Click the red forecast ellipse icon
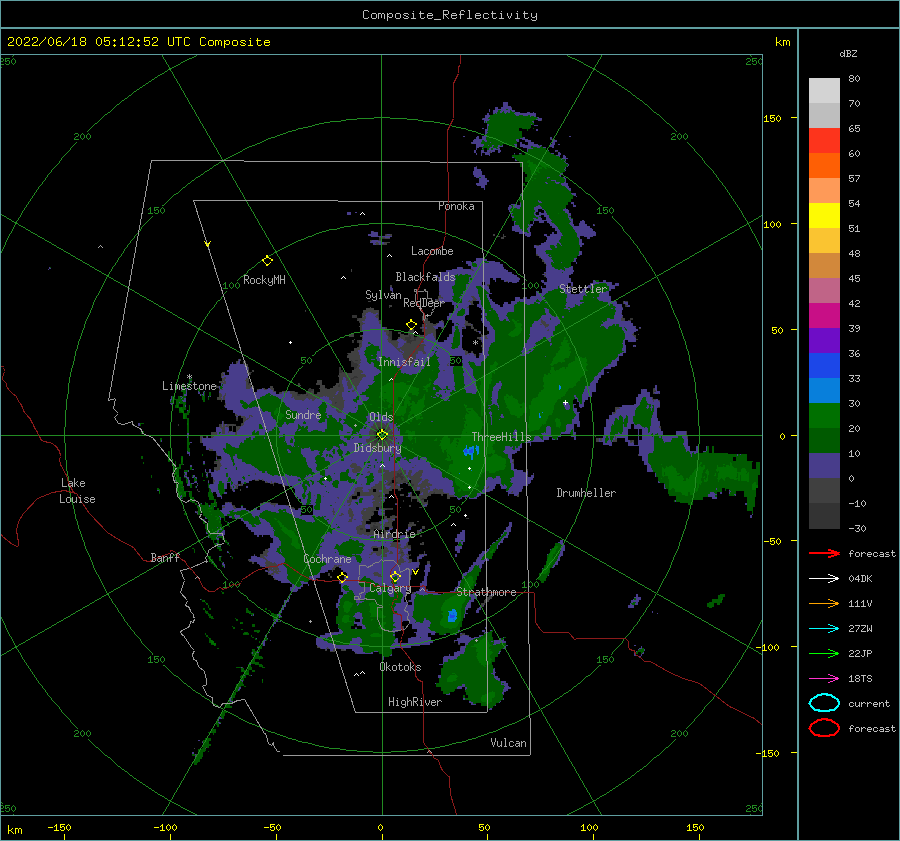This screenshot has width=900, height=841. click(x=824, y=728)
